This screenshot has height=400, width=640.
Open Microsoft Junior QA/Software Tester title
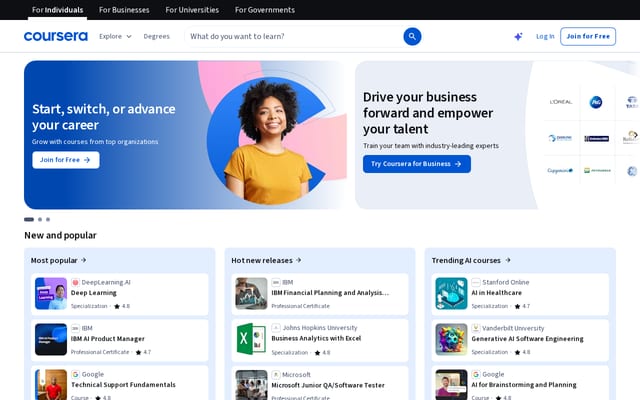click(328, 385)
